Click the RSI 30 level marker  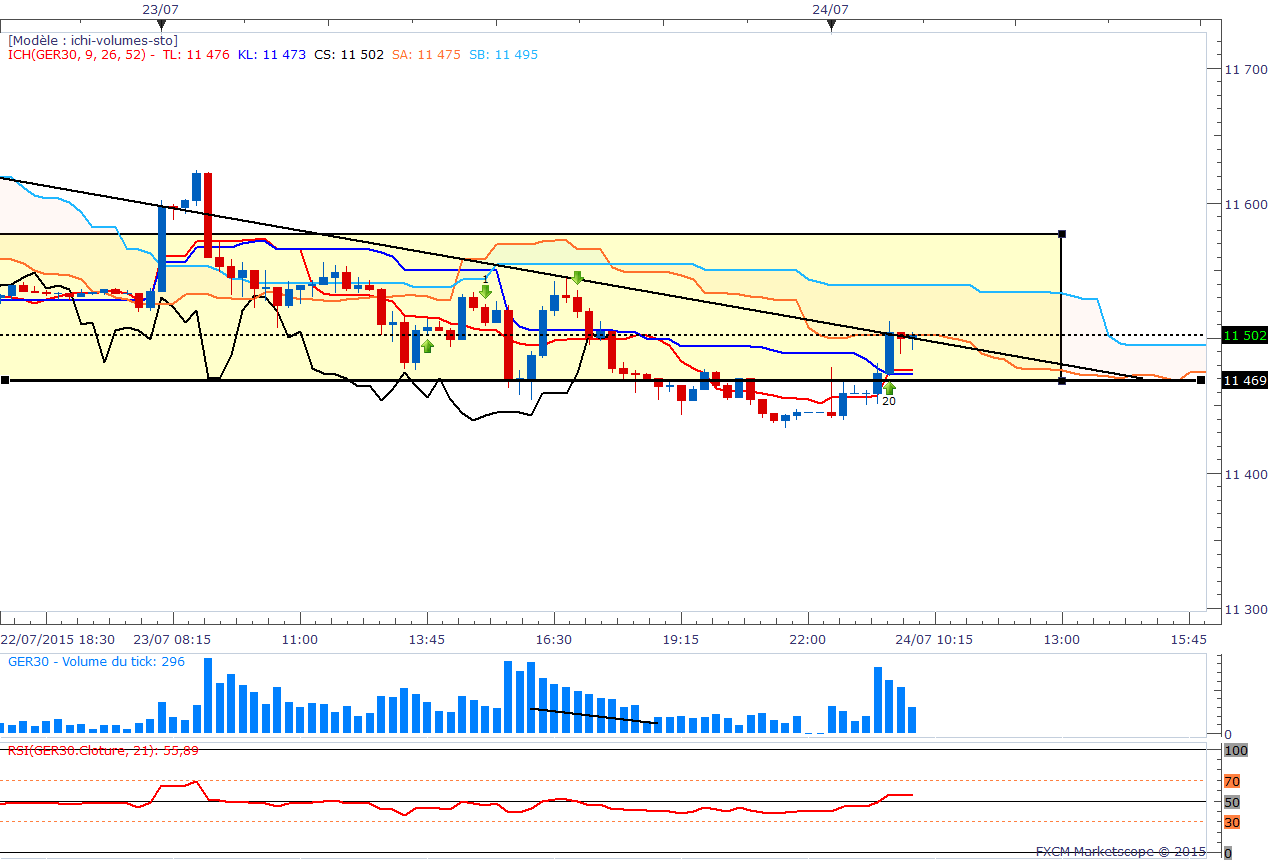[1232, 822]
